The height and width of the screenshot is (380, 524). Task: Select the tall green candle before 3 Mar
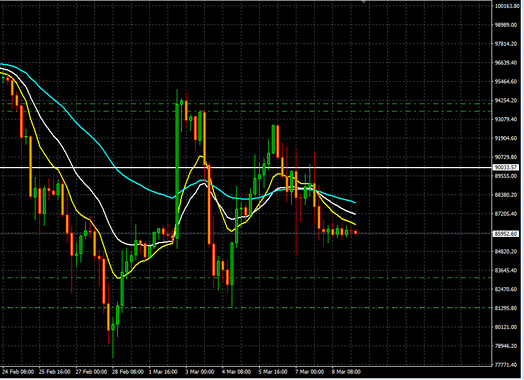tap(177, 170)
